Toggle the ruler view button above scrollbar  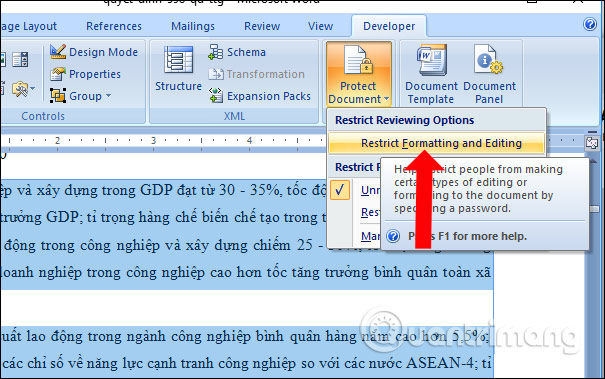point(592,143)
